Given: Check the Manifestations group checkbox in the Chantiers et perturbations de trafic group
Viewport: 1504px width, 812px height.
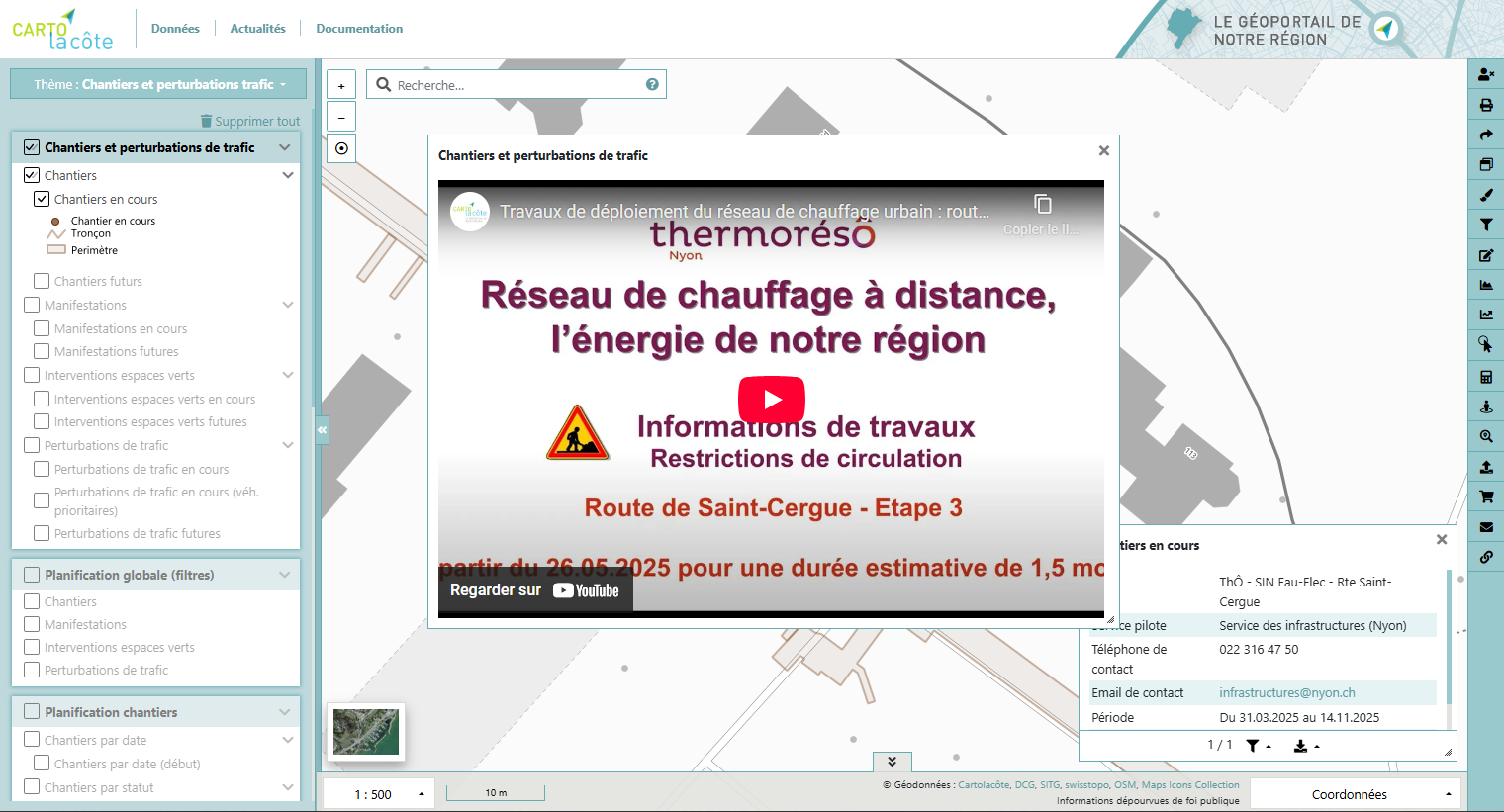Looking at the screenshot, I should (x=32, y=305).
